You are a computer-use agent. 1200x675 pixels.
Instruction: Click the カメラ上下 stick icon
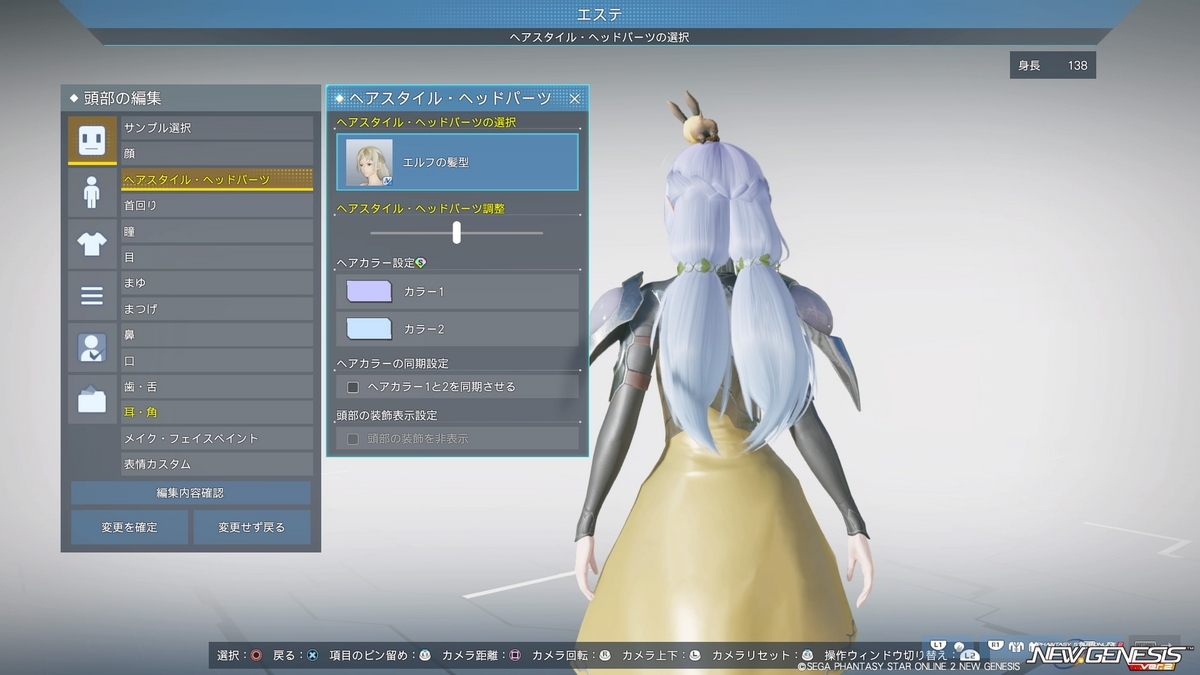694,655
